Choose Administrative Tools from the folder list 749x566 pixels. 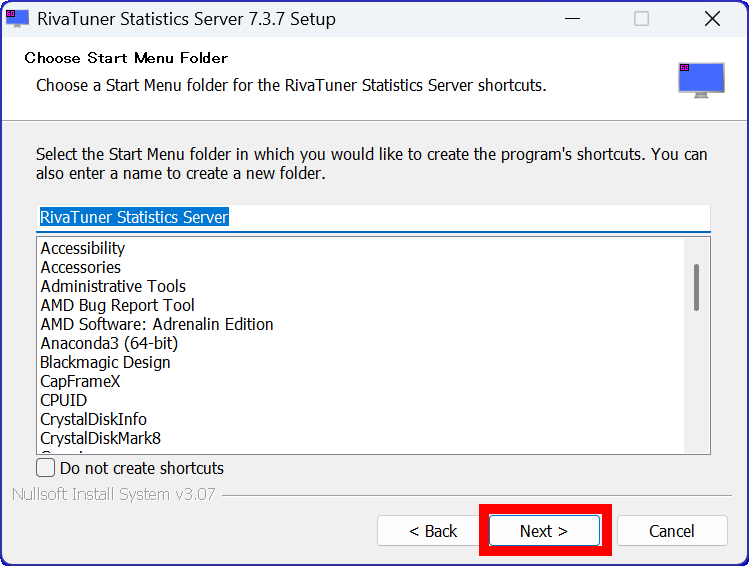(x=113, y=286)
